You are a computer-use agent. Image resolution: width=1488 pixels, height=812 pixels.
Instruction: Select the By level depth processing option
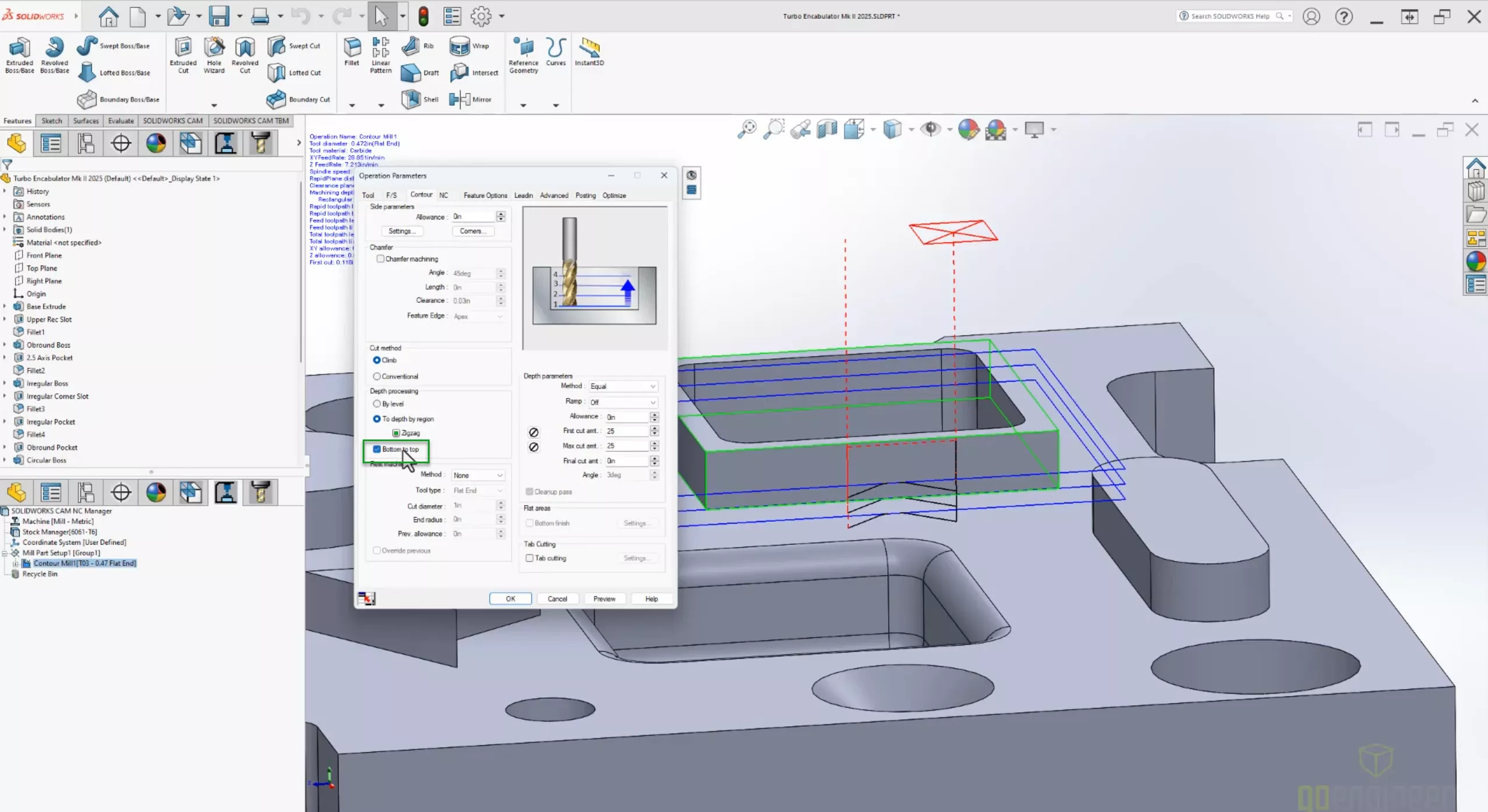[x=377, y=404]
